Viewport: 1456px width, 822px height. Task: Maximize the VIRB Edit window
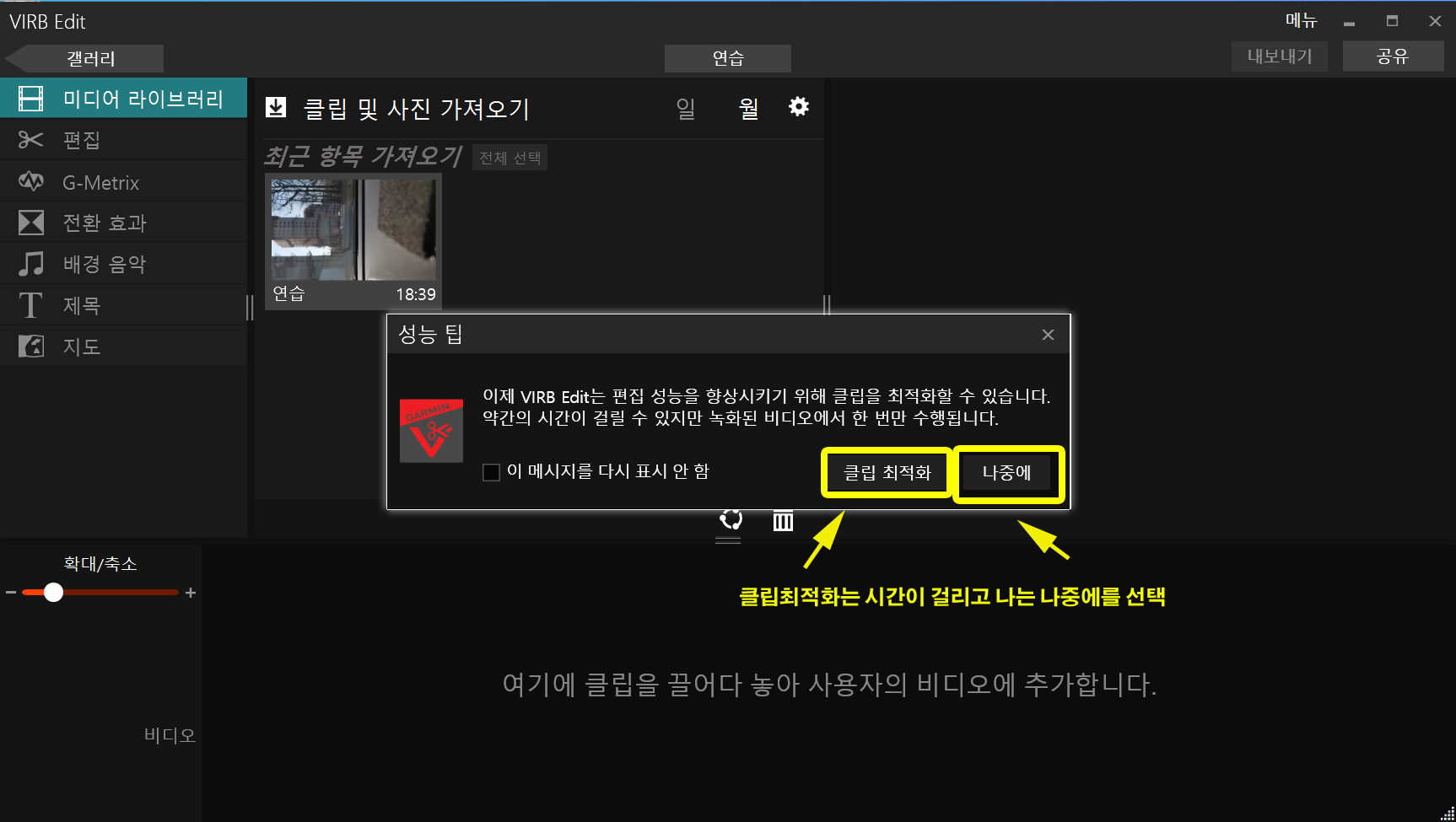point(1392,21)
